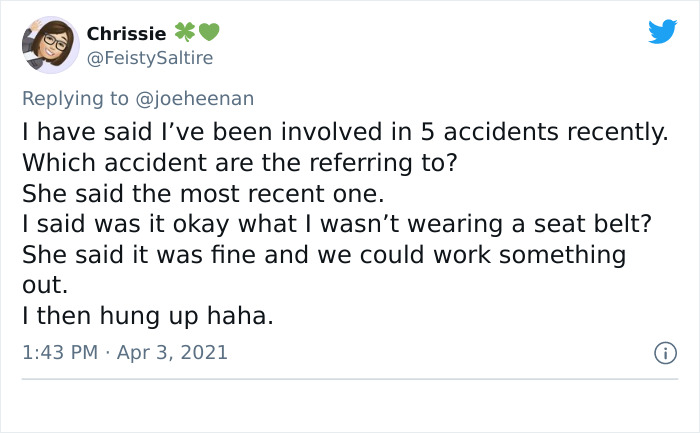
Task: Click "I then hung up haha."
Action: [x=147, y=316]
